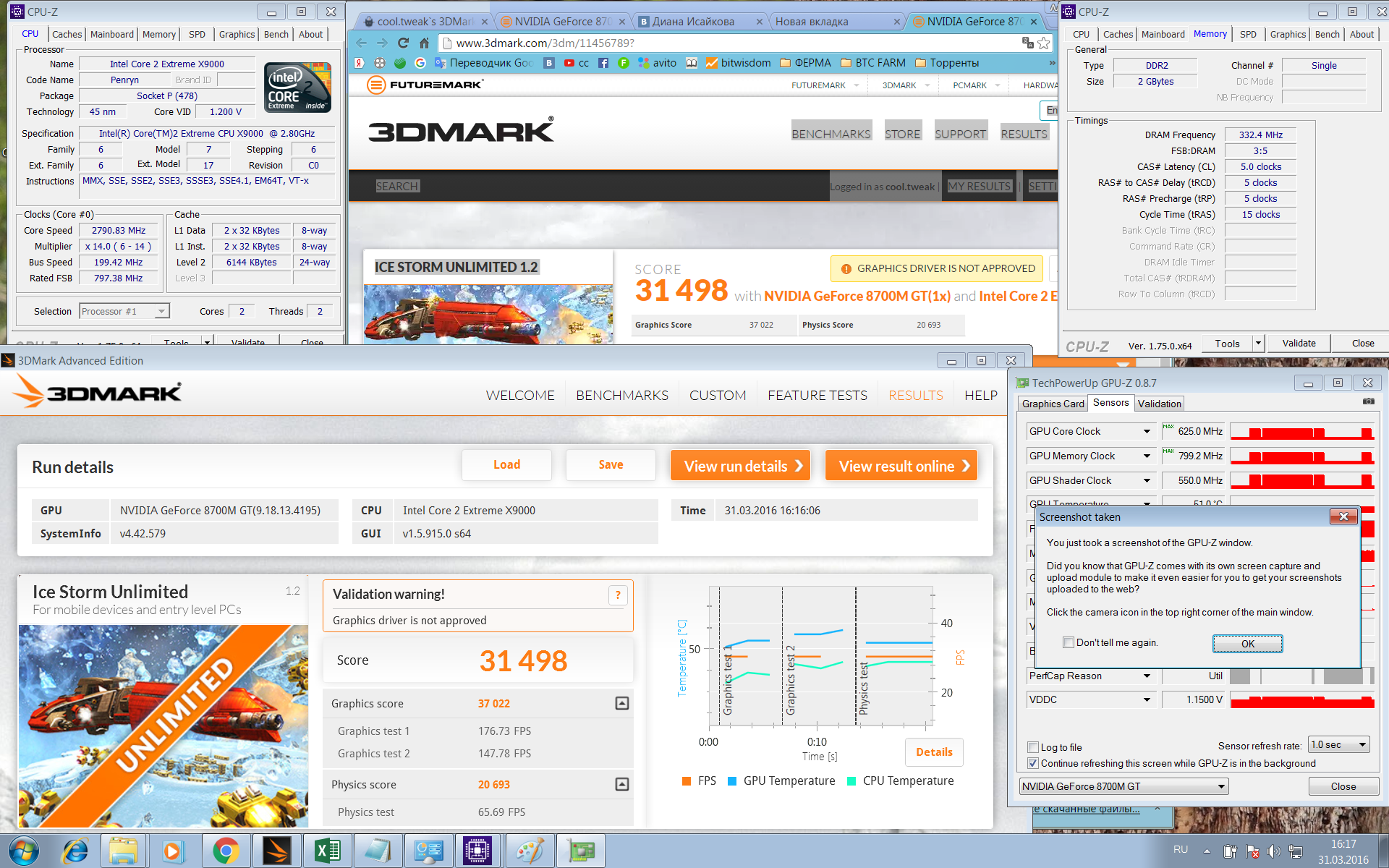Image resolution: width=1389 pixels, height=868 pixels.
Task: Open the validation warning help question mark
Action: click(618, 595)
